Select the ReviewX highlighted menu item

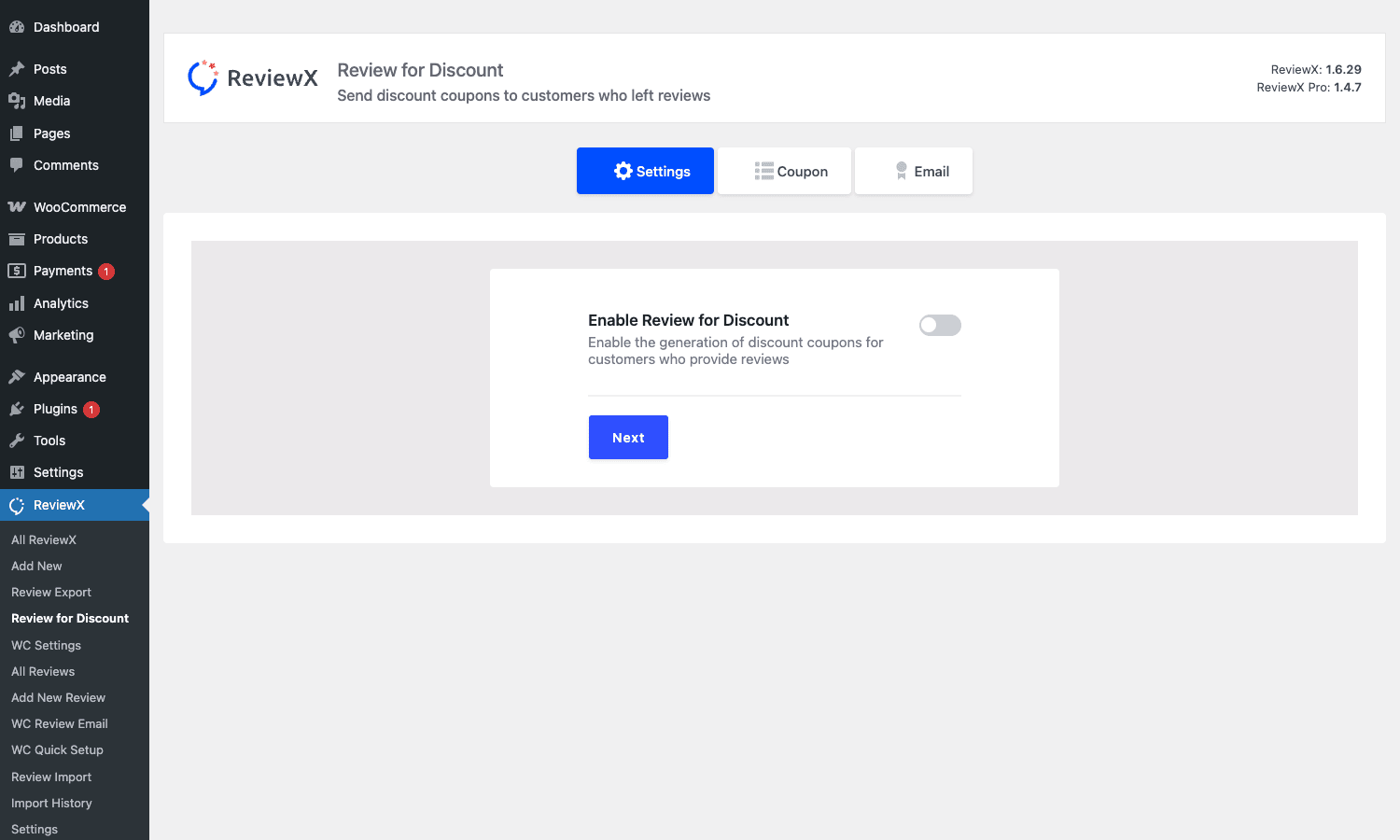tap(75, 505)
